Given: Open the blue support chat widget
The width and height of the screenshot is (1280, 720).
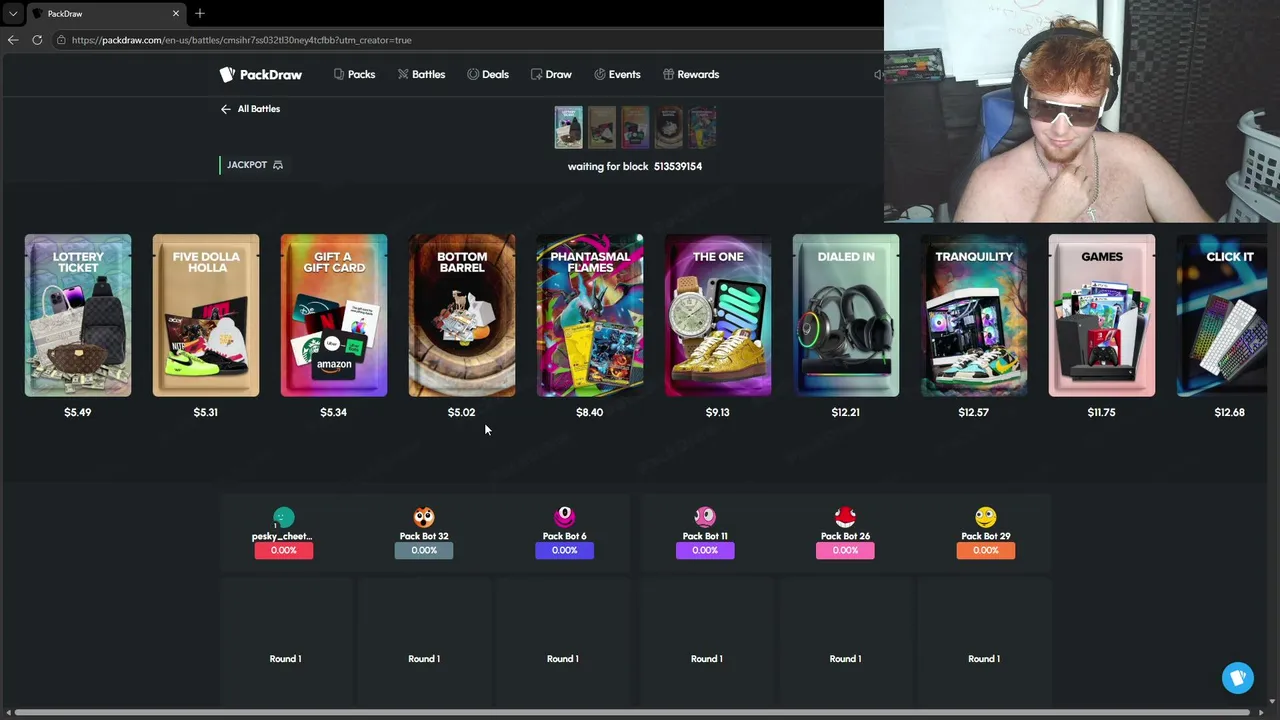Looking at the screenshot, I should pos(1238,678).
